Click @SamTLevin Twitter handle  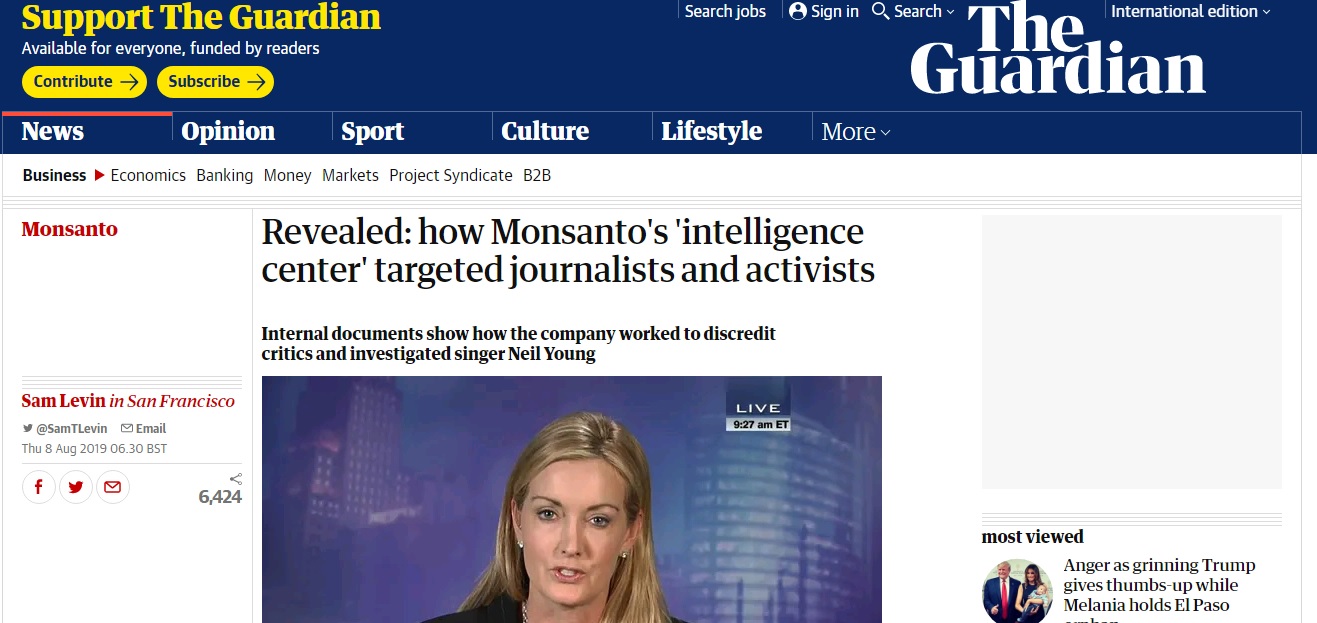pos(71,428)
